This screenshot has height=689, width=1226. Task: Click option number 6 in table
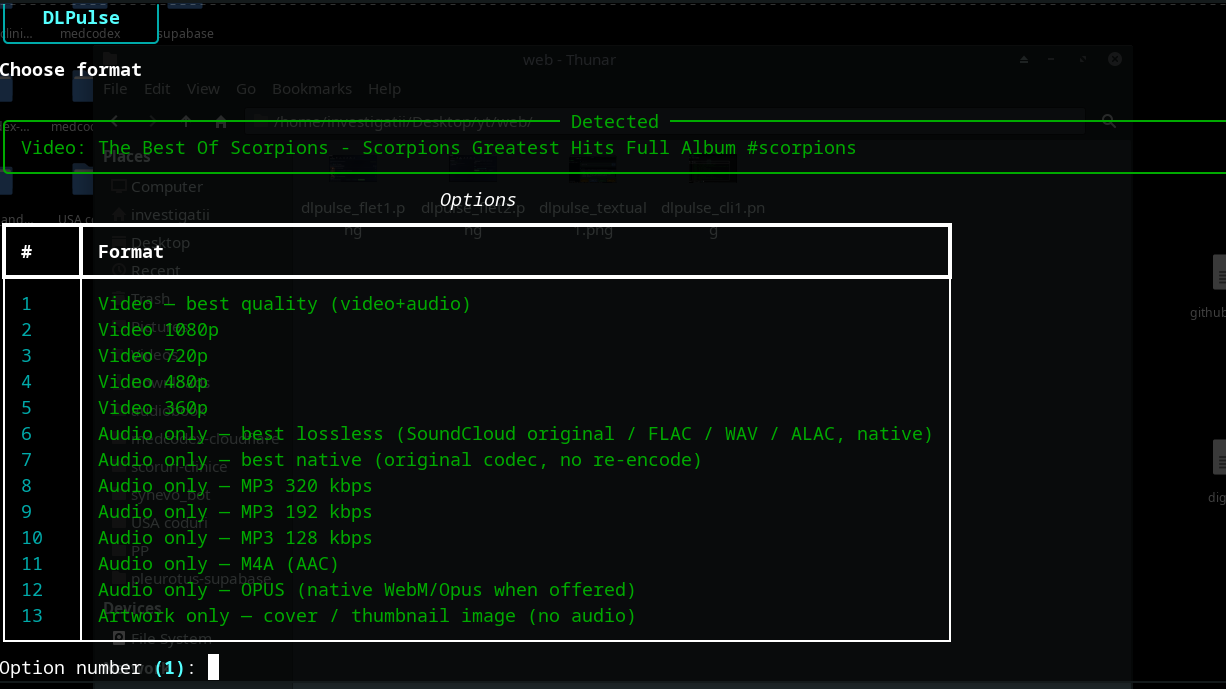(27, 434)
